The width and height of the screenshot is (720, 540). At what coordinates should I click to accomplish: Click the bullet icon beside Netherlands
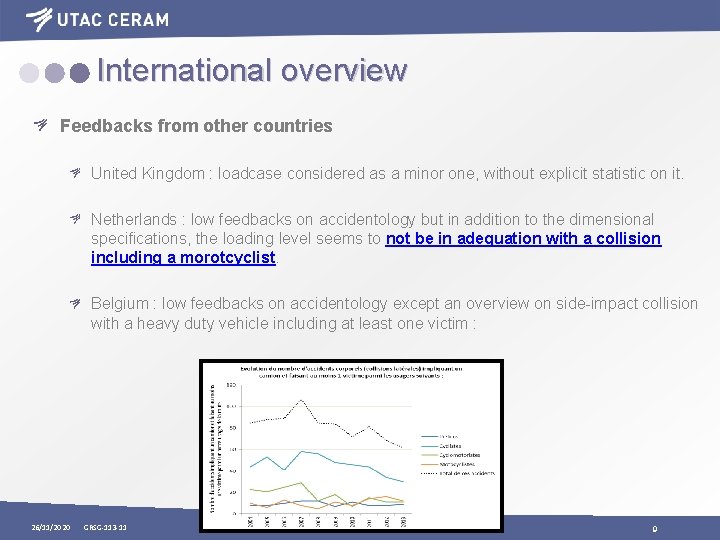click(75, 219)
